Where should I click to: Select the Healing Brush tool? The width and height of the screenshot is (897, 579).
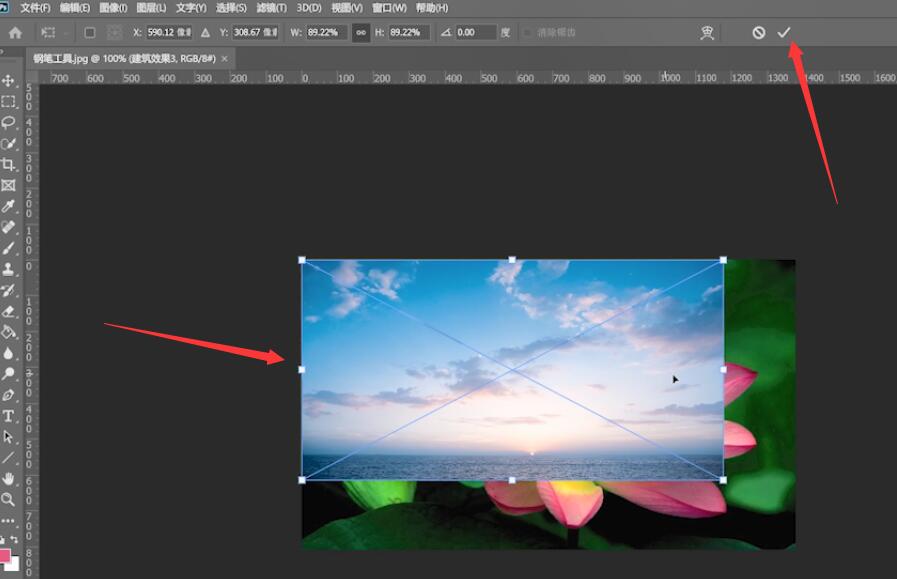pos(8,227)
